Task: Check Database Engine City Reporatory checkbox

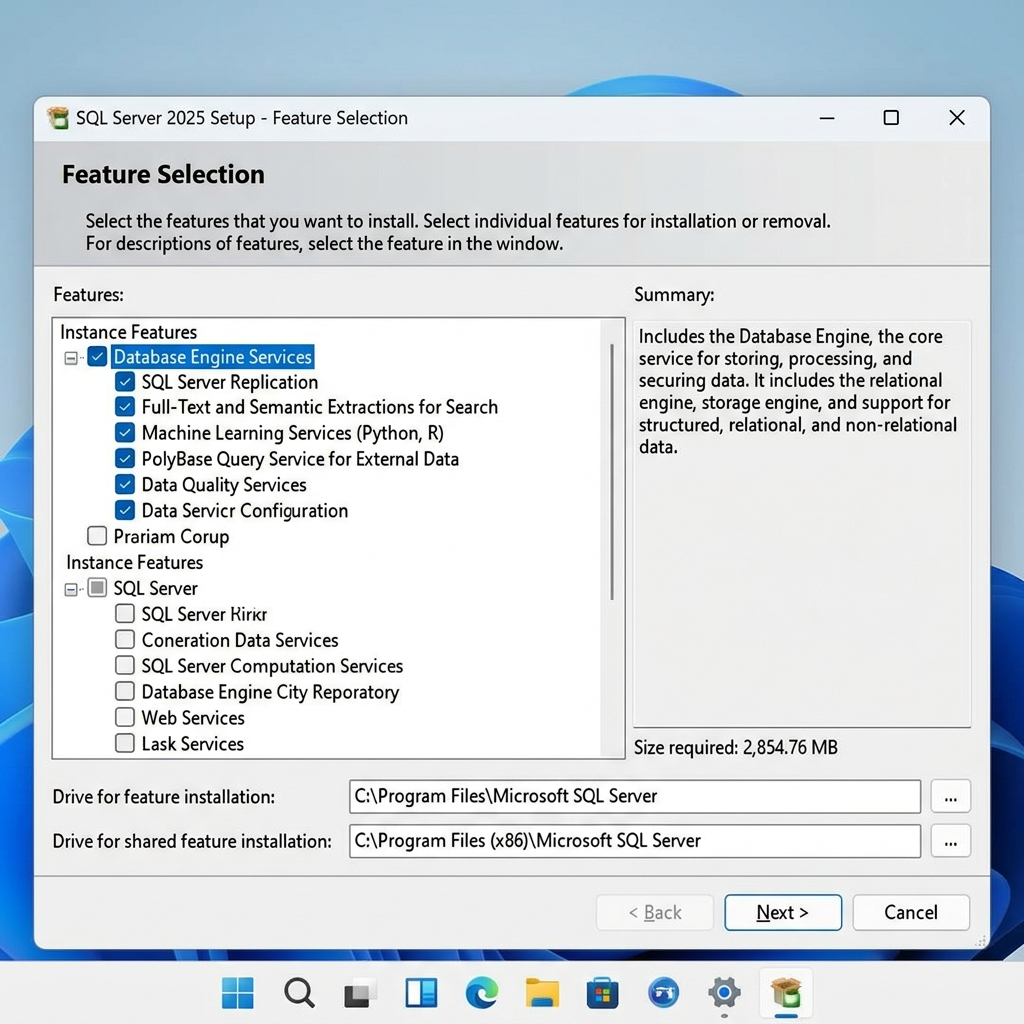Action: (x=125, y=691)
